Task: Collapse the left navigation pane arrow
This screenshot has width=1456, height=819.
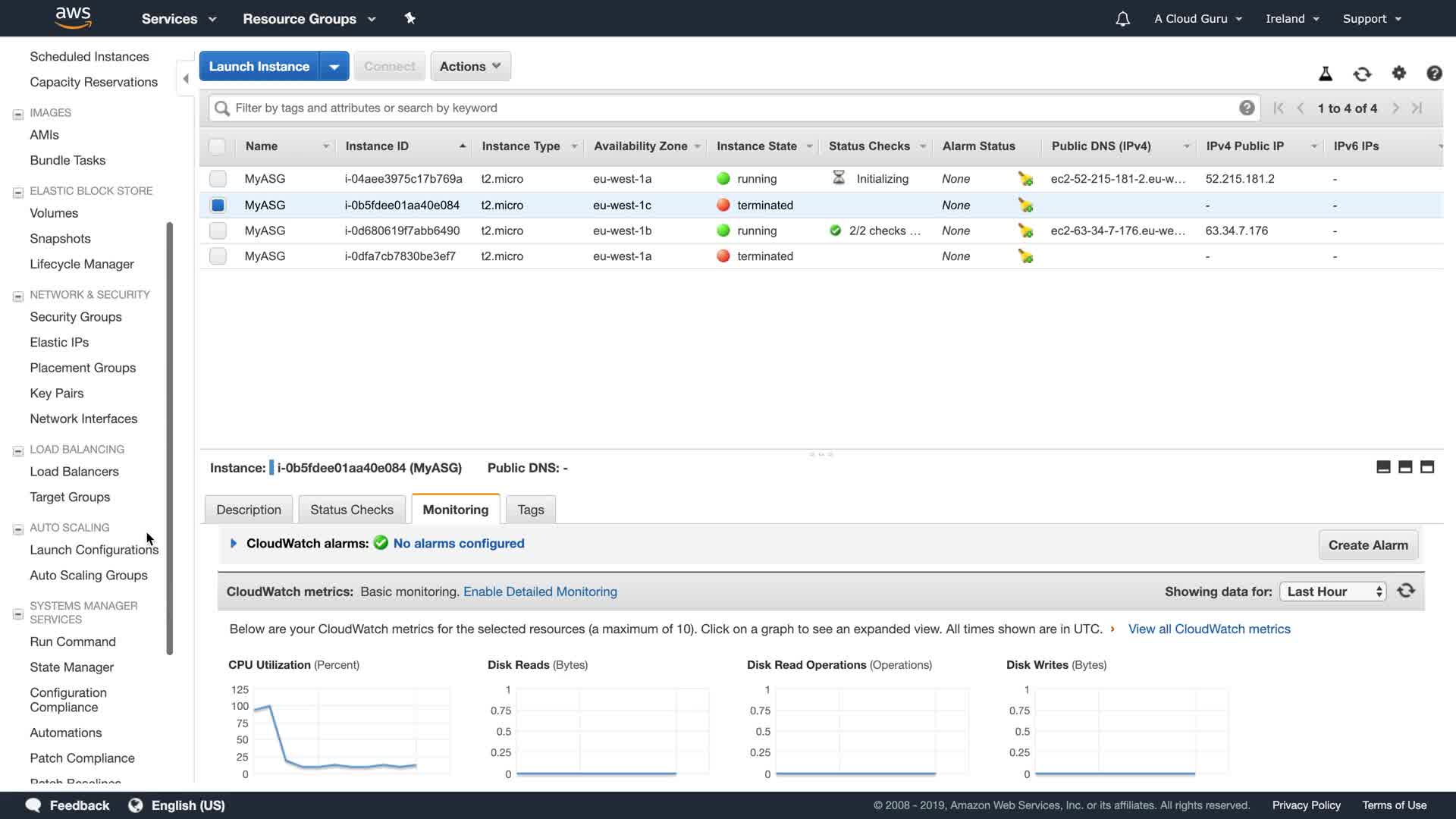Action: click(x=186, y=79)
